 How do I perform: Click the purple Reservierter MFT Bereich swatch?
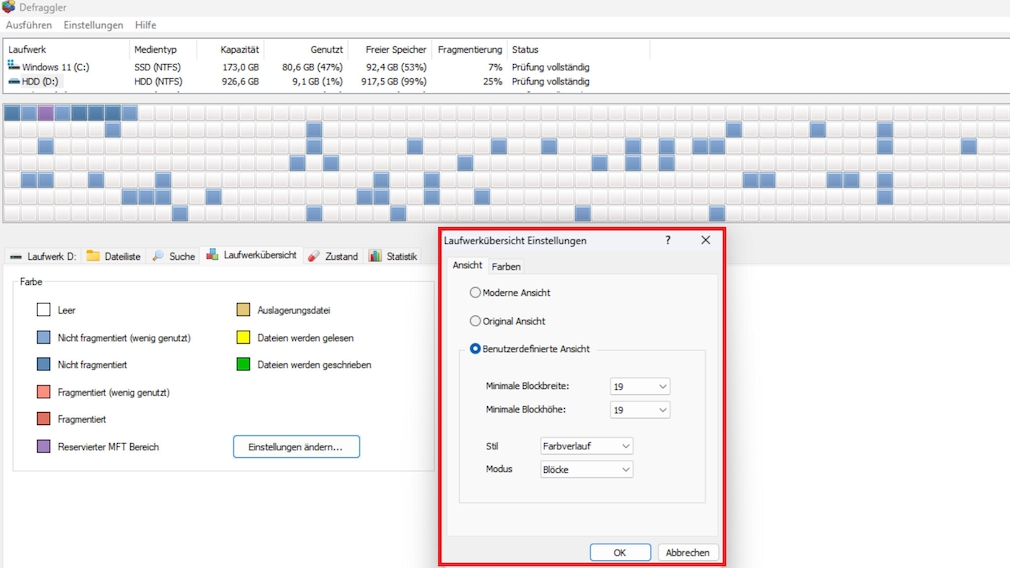(43, 447)
